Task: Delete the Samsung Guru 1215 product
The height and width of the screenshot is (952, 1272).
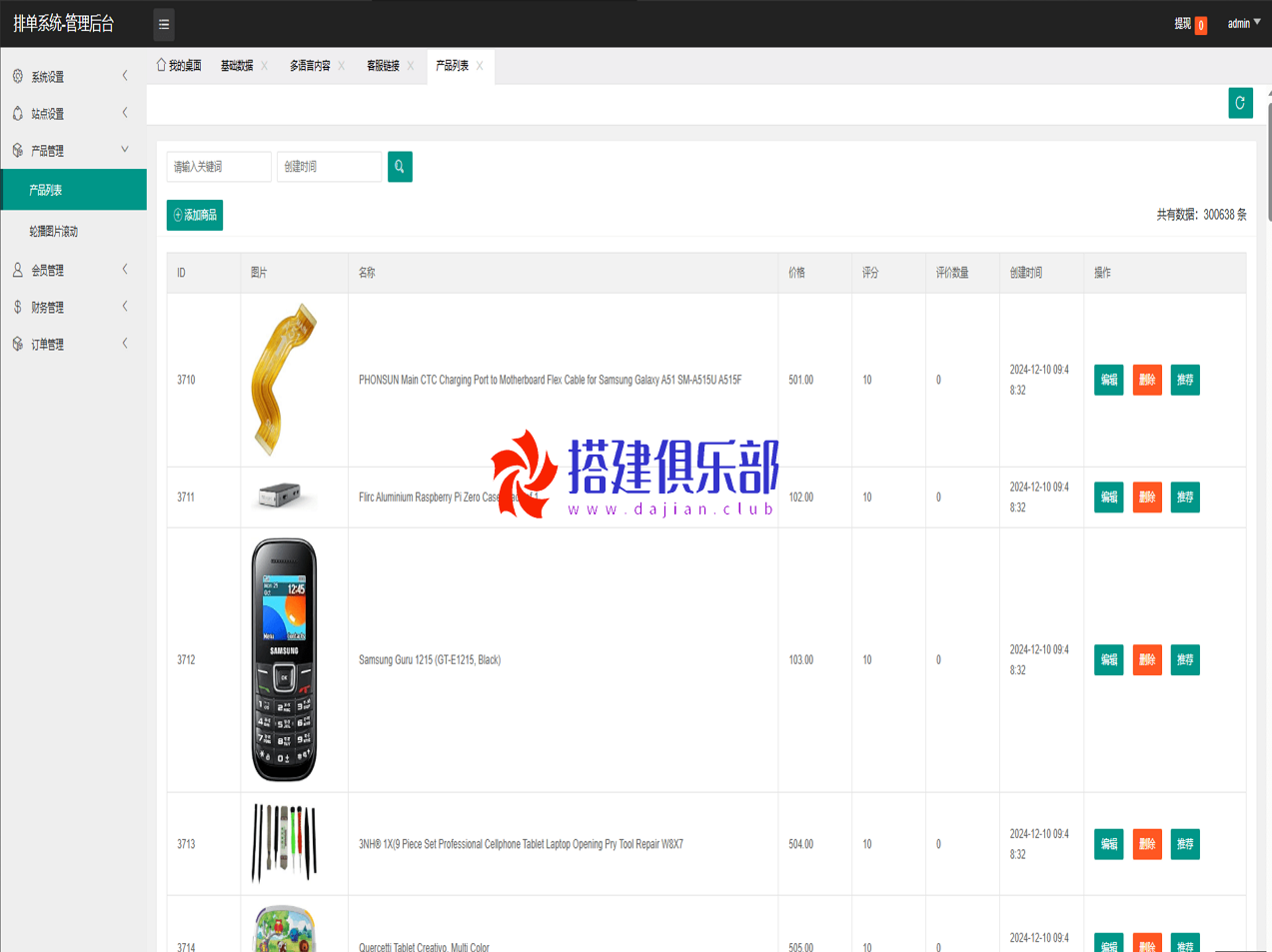Action: (1147, 660)
